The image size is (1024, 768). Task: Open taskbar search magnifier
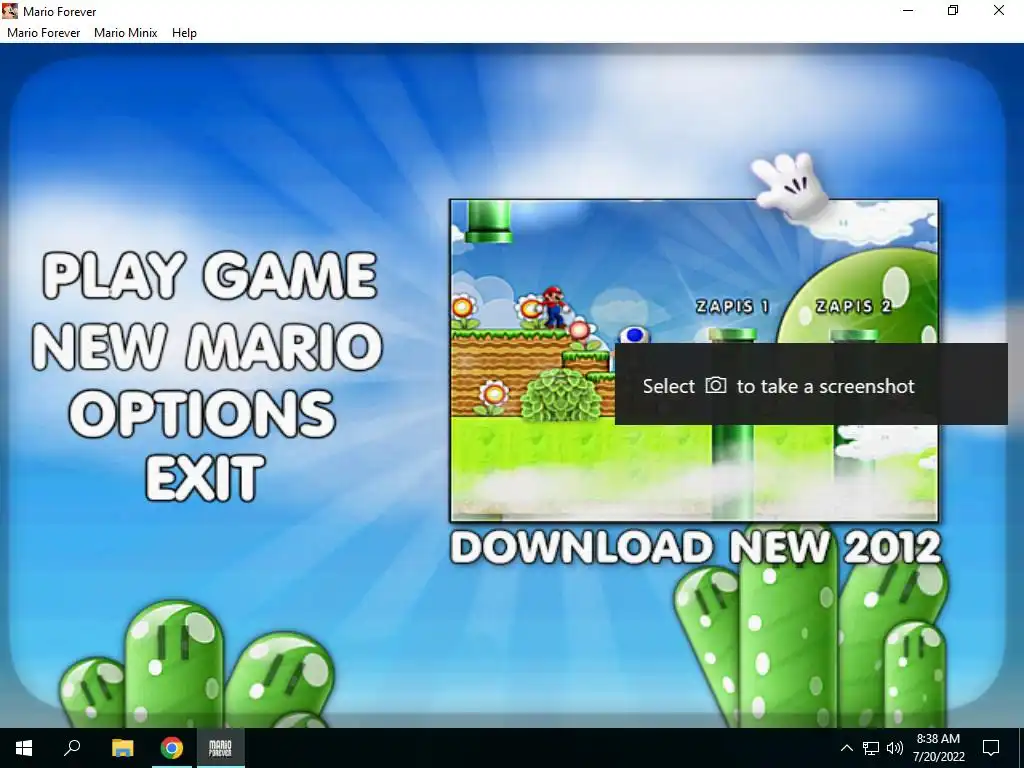point(72,748)
